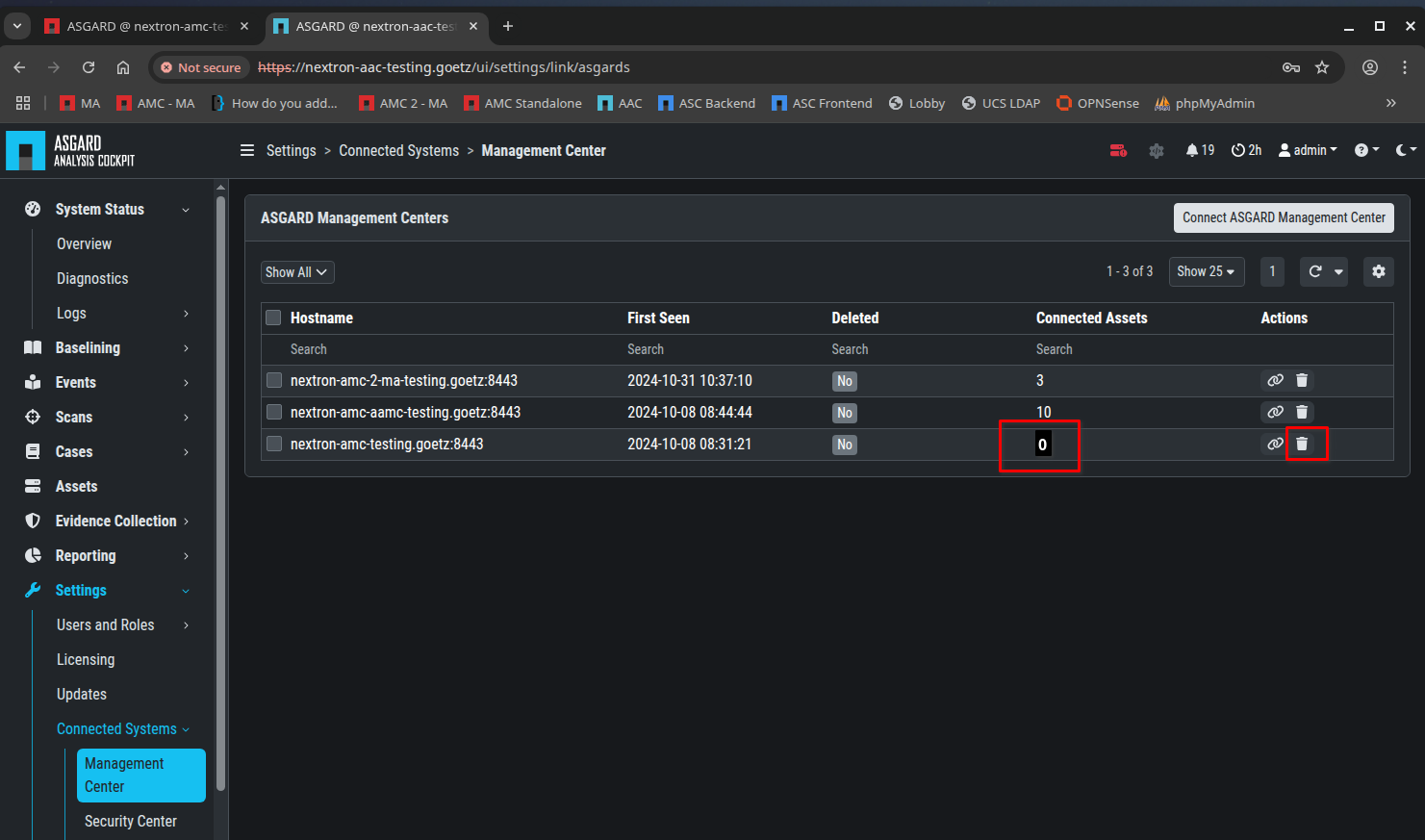This screenshot has width=1425, height=840.
Task: Toggle dark mode moon icon
Action: [1402, 150]
